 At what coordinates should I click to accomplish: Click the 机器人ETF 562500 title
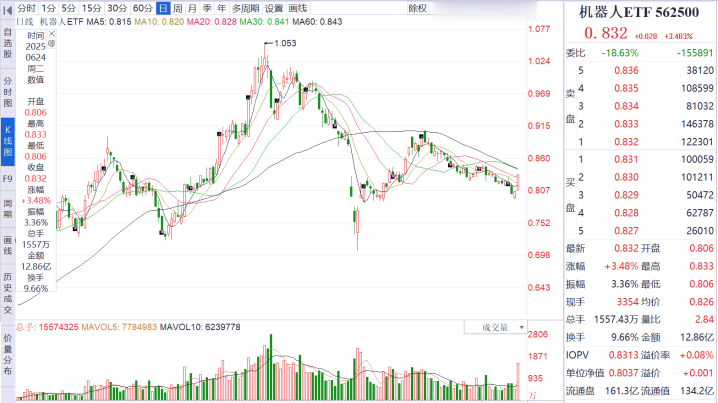pyautogui.click(x=639, y=12)
